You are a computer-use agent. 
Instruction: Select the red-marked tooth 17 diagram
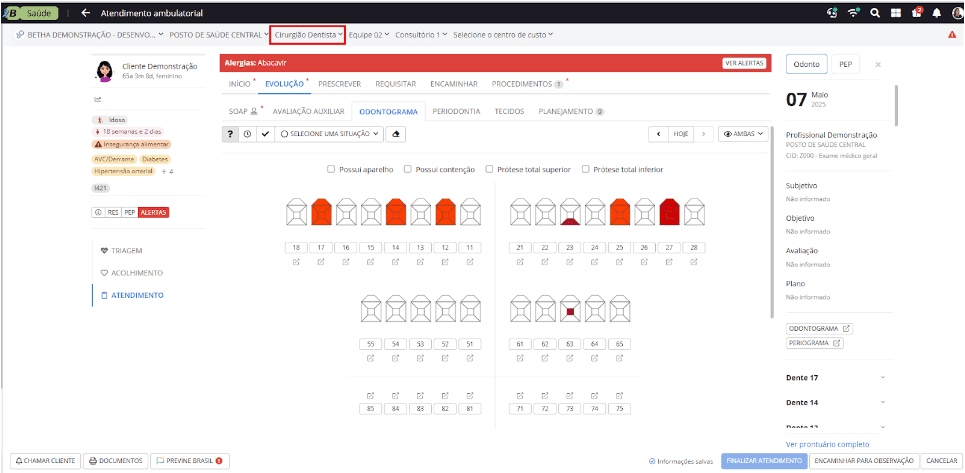tap(321, 212)
